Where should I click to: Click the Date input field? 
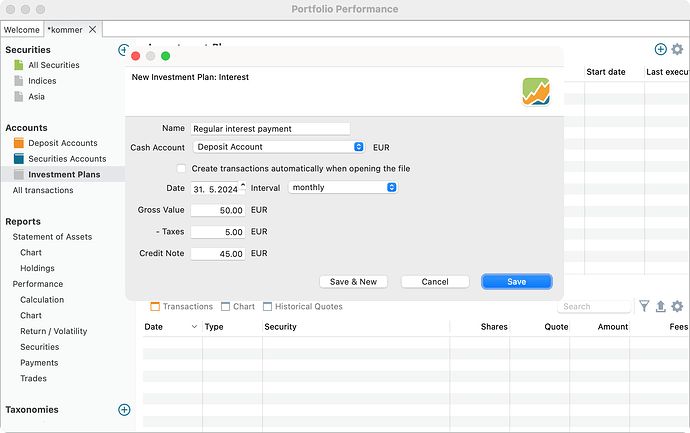215,189
